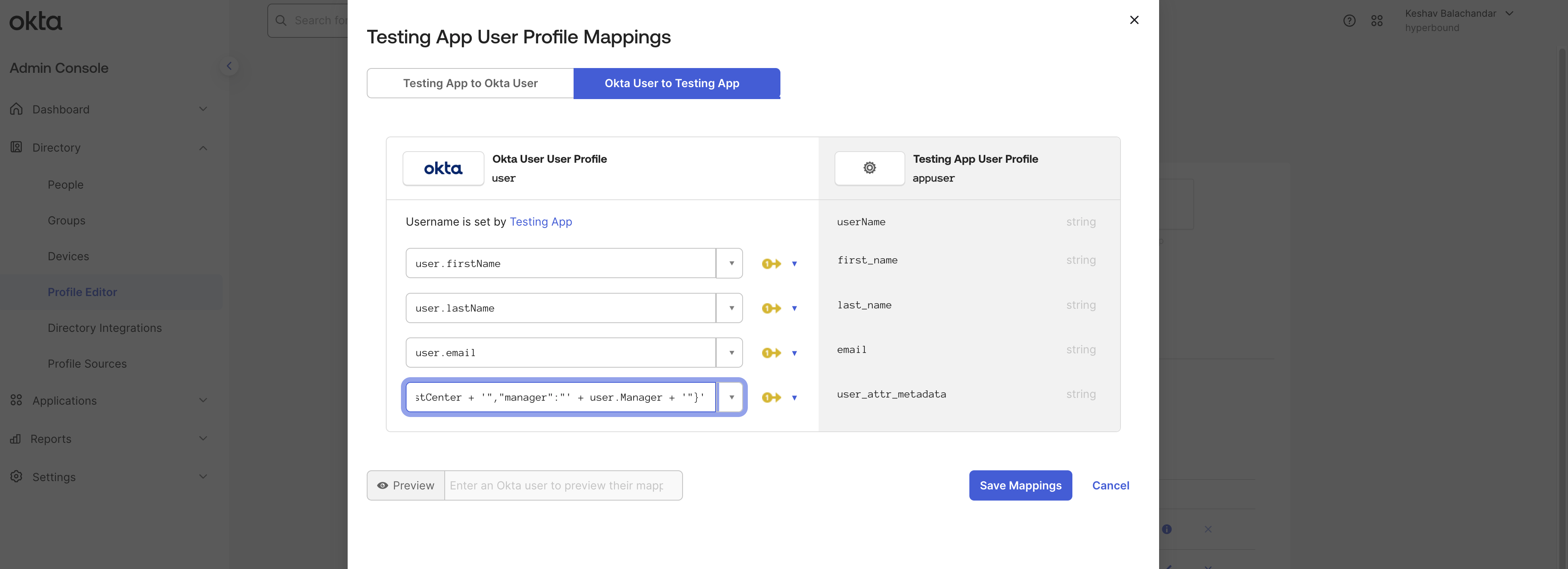Click the Preview button
This screenshot has height=569, width=1568.
pyautogui.click(x=405, y=485)
